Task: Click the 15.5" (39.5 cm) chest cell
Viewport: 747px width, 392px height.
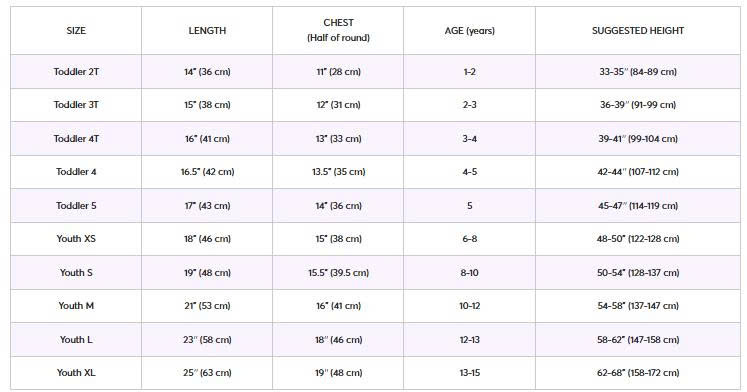Action: pos(338,273)
